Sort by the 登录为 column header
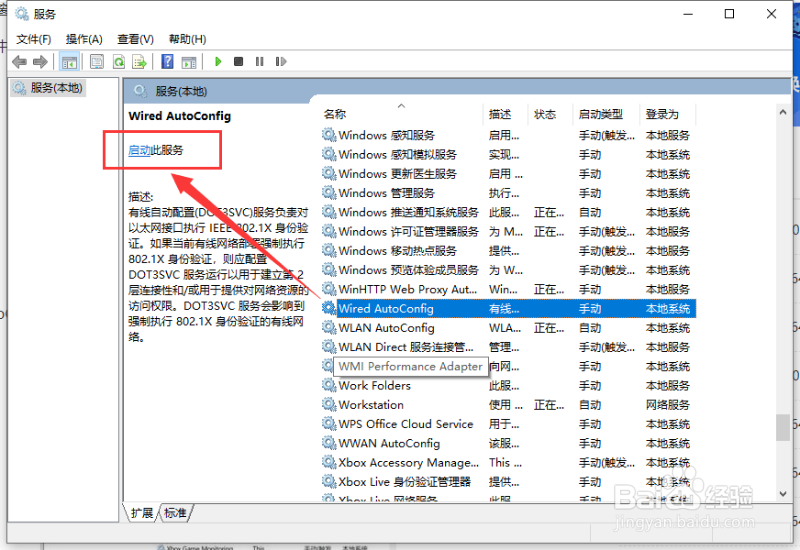Screen dimensions: 800x550 pos(667,114)
